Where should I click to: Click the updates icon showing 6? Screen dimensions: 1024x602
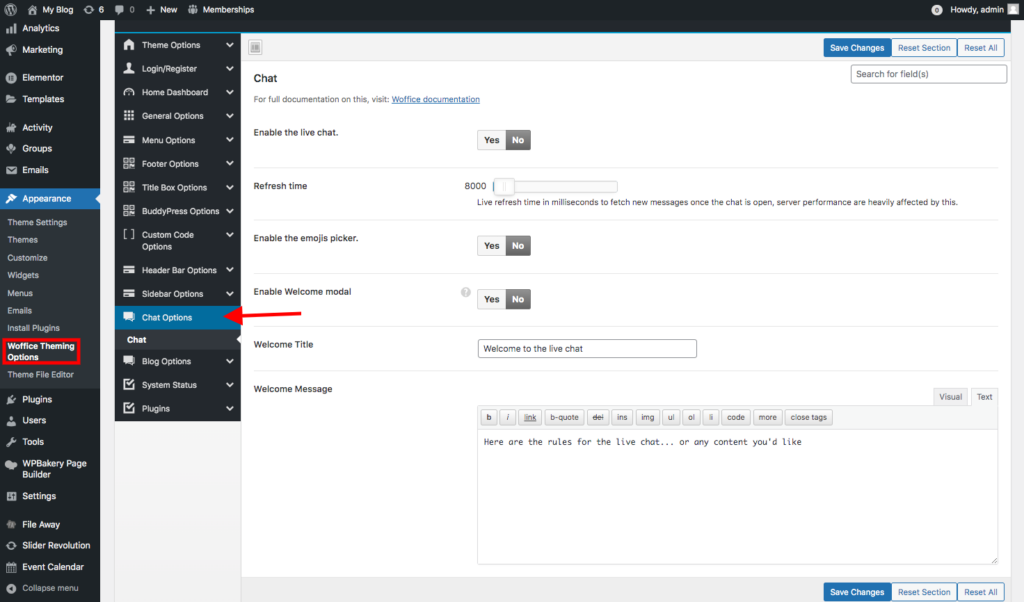89,10
